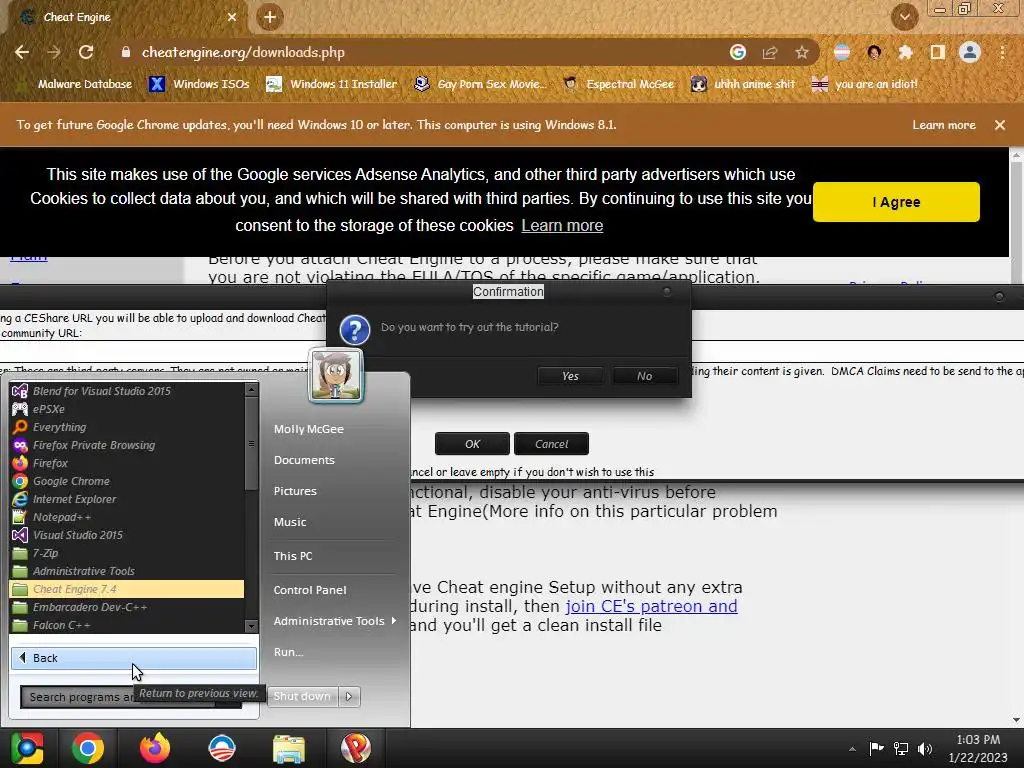The image size is (1024, 768).
Task: Show hidden system tray icons
Action: tap(852, 749)
